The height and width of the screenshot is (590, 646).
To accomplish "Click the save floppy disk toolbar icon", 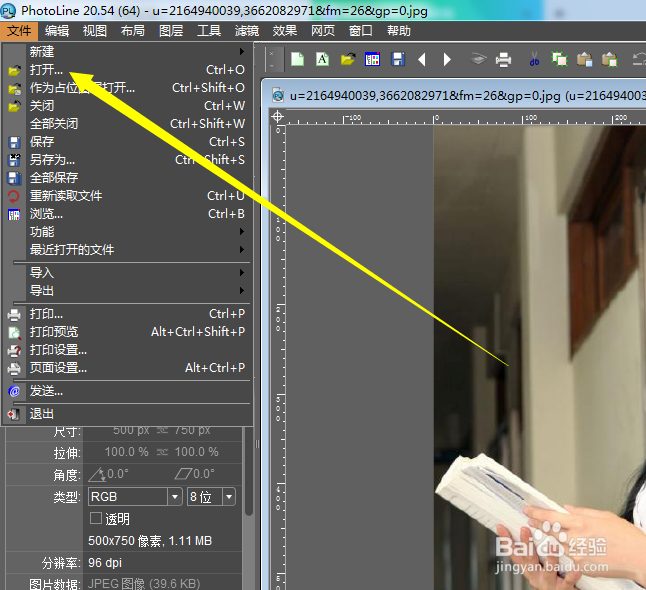I will coord(398,59).
